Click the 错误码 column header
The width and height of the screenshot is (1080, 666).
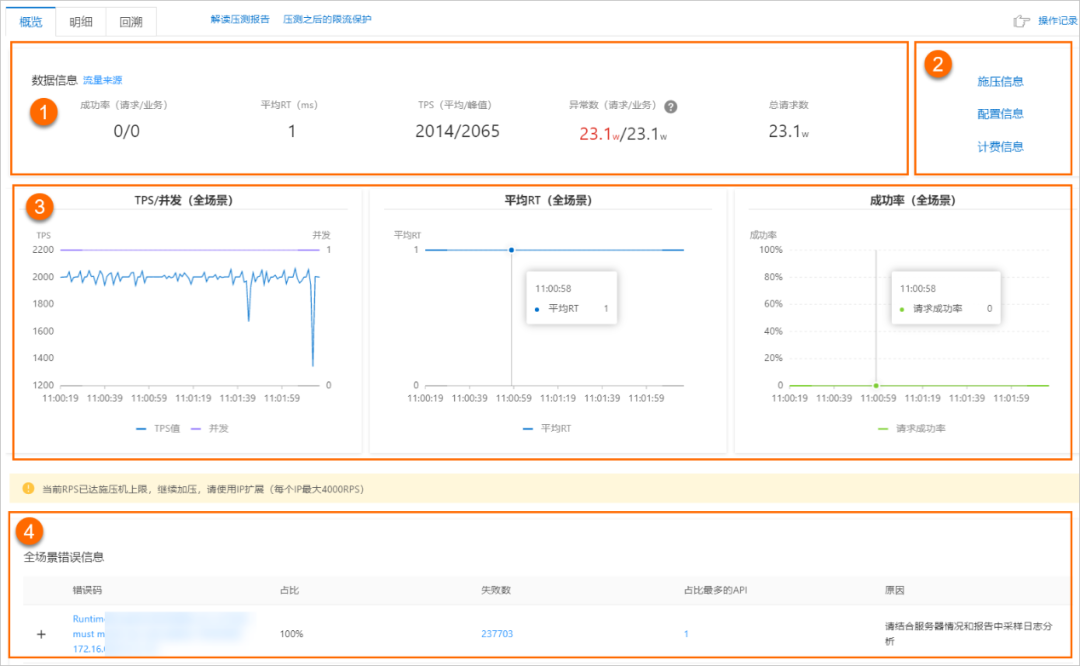click(87, 590)
